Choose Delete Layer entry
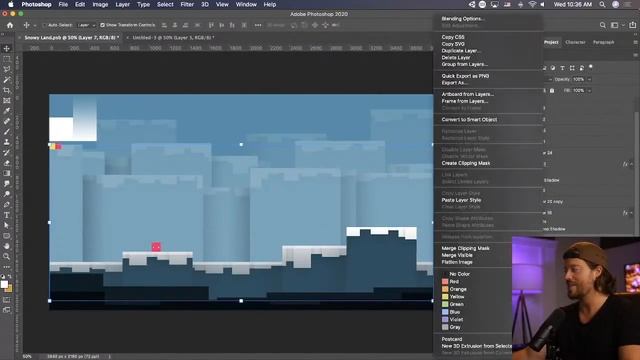The height and width of the screenshot is (360, 640). pyautogui.click(x=456, y=58)
